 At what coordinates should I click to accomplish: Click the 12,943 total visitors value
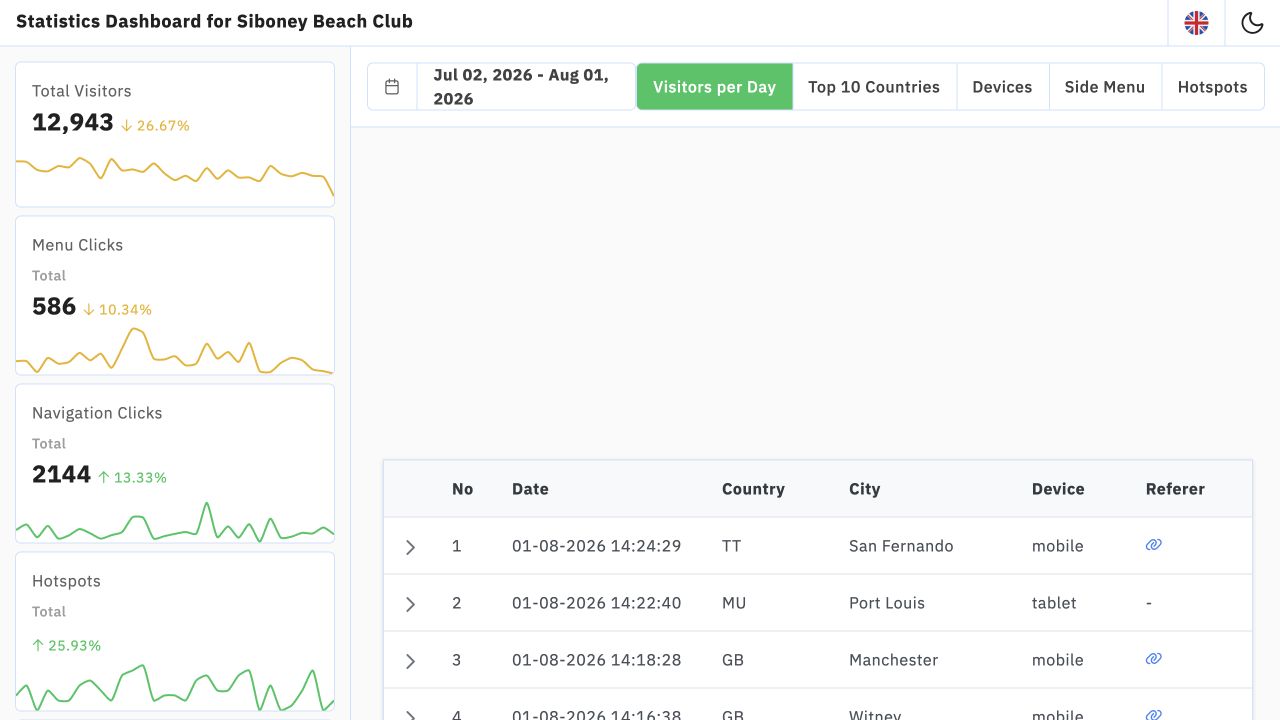point(73,123)
